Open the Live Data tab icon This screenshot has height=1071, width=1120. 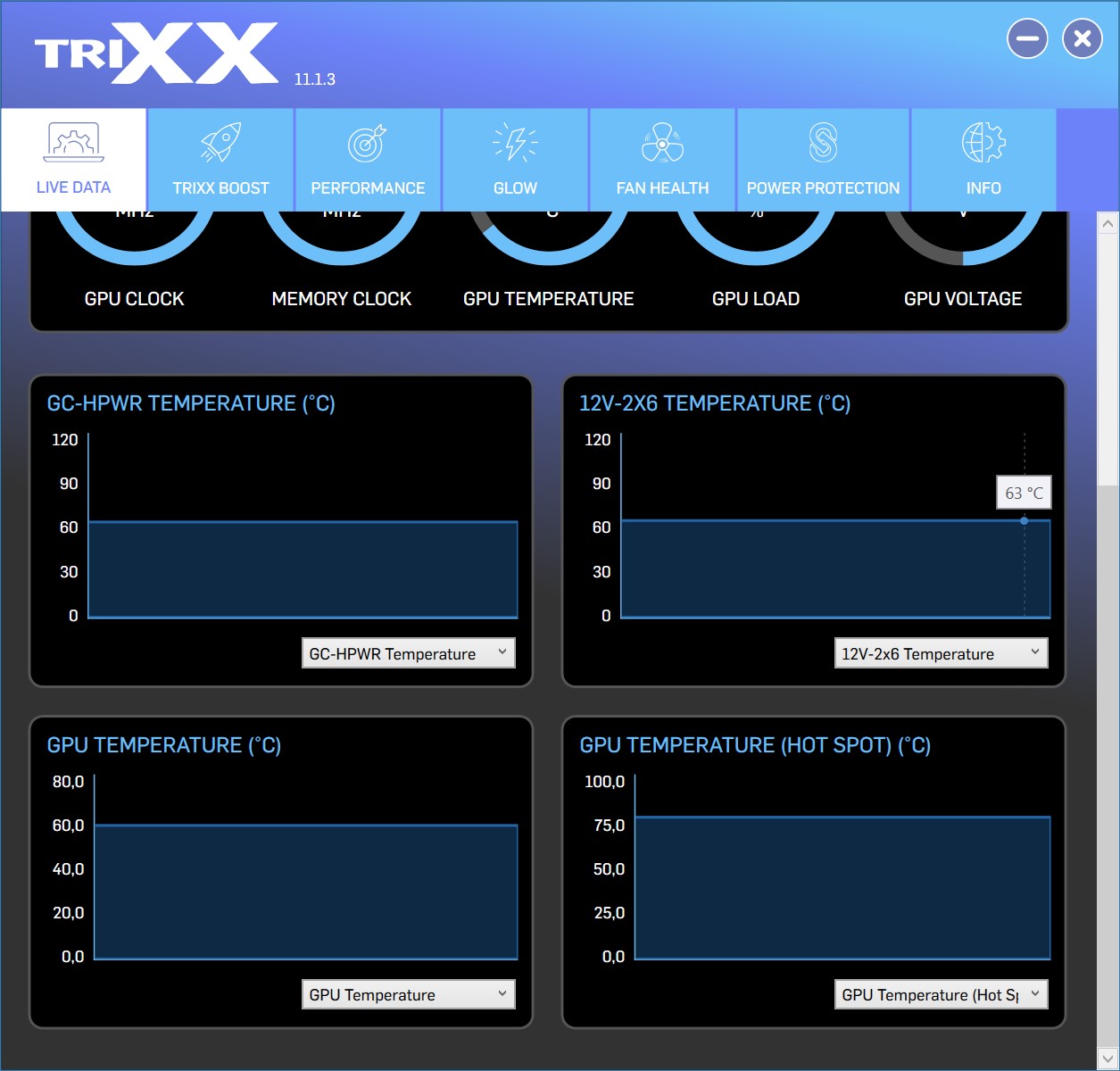(x=73, y=142)
